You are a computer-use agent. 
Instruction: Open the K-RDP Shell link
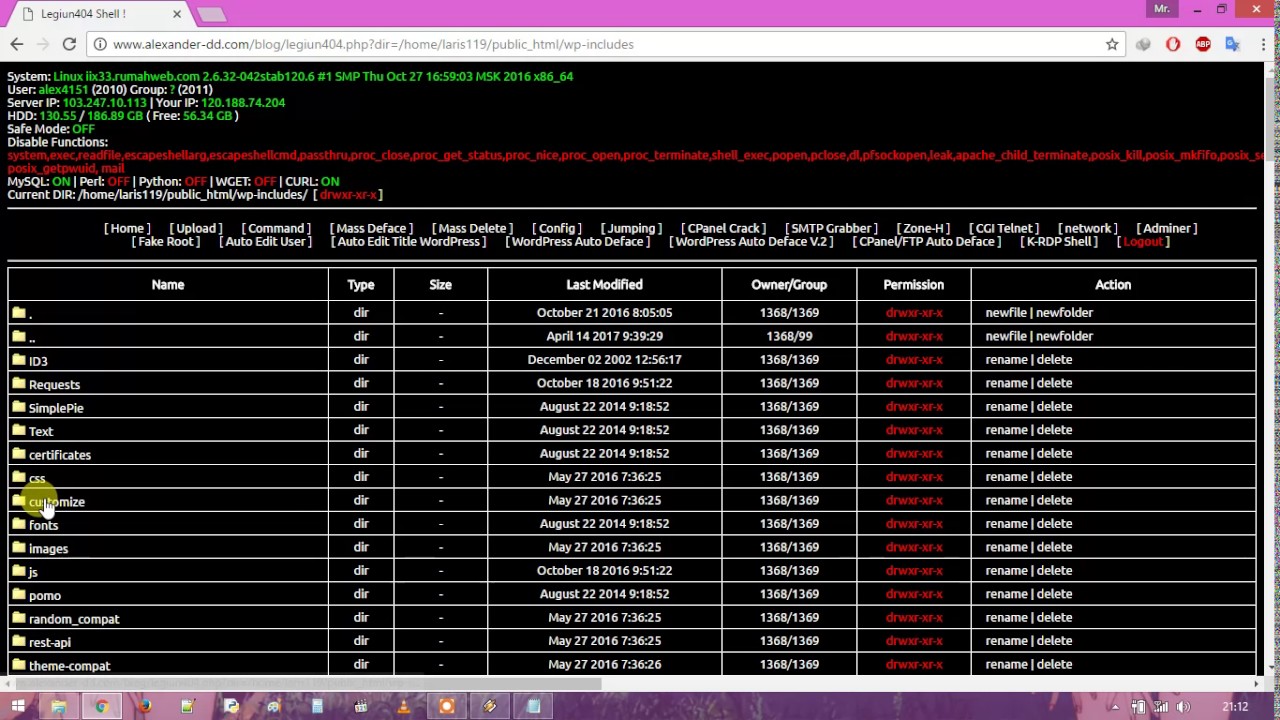1059,241
